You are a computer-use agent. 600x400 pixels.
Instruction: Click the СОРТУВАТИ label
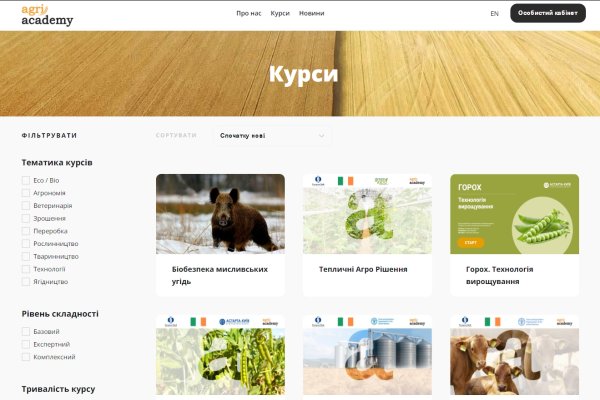[x=176, y=136]
